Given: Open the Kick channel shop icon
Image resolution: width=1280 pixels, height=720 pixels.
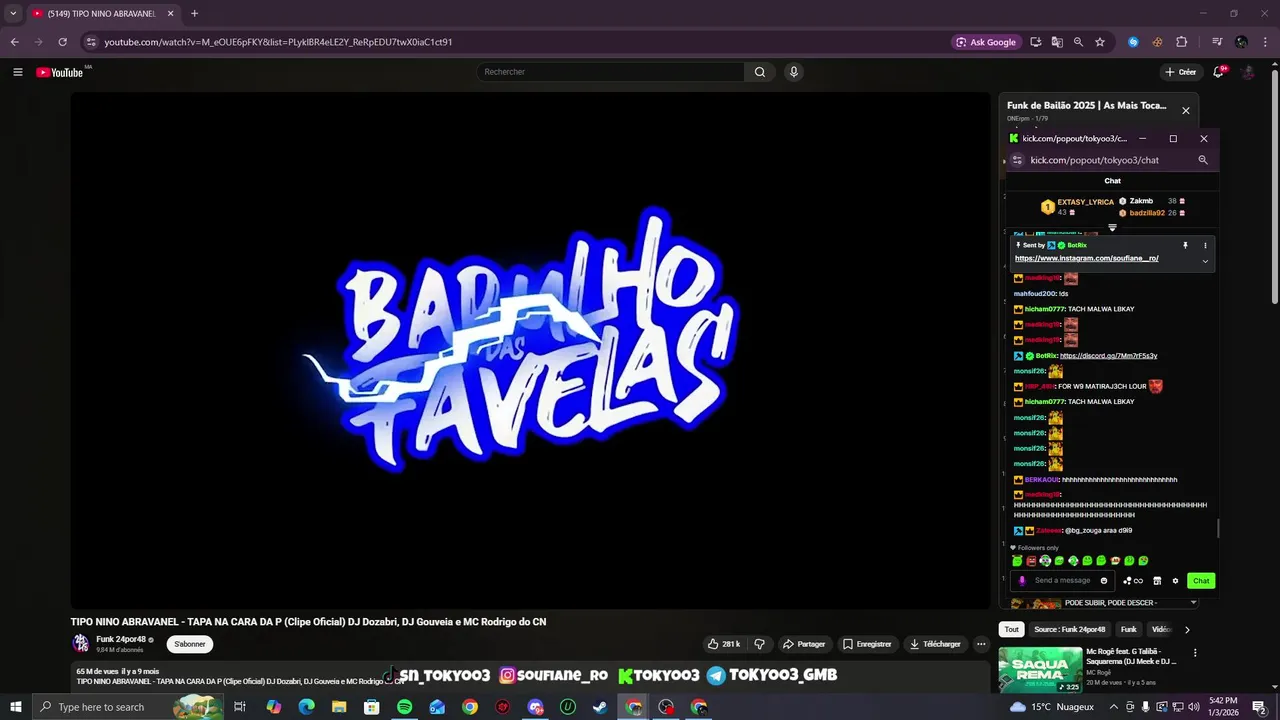Looking at the screenshot, I should [x=1157, y=581].
